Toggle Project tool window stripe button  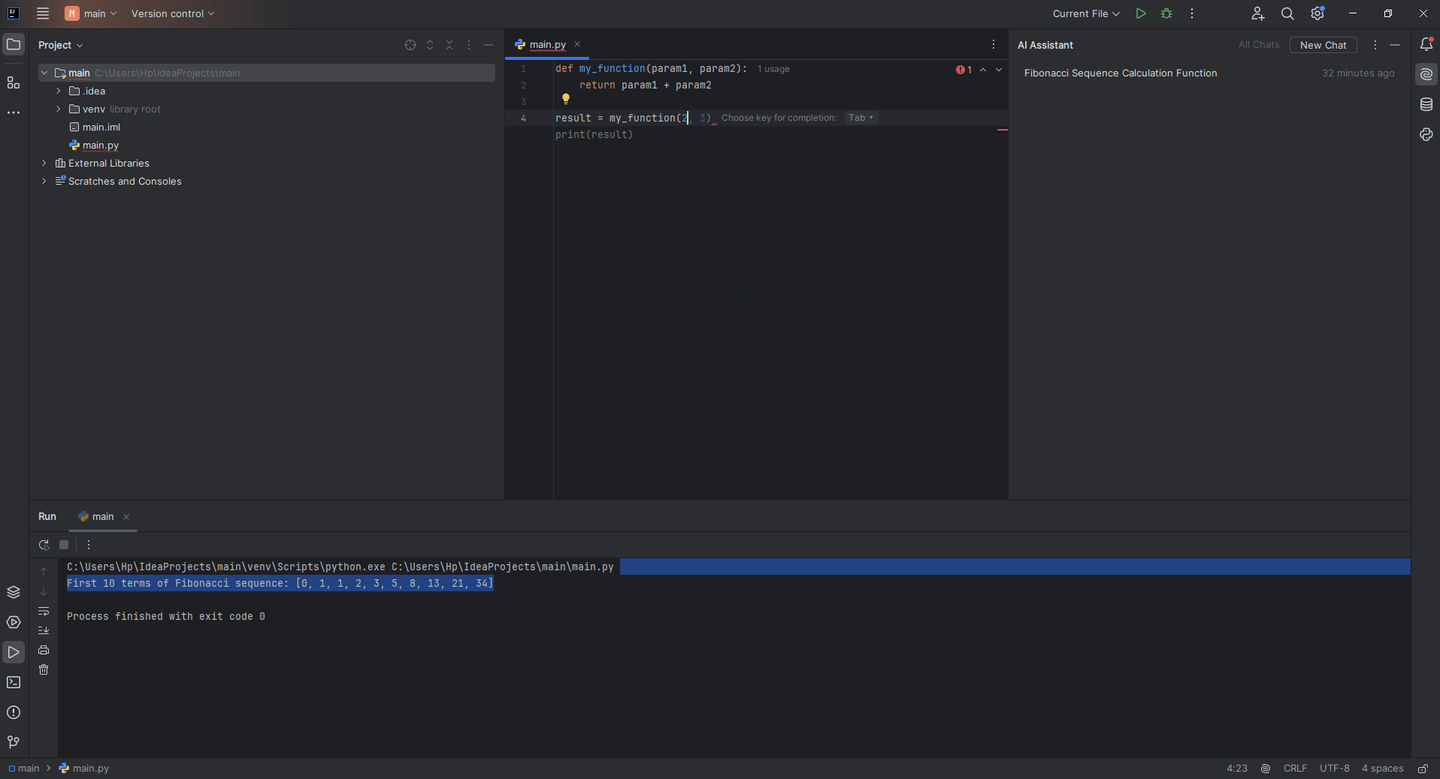coord(13,45)
